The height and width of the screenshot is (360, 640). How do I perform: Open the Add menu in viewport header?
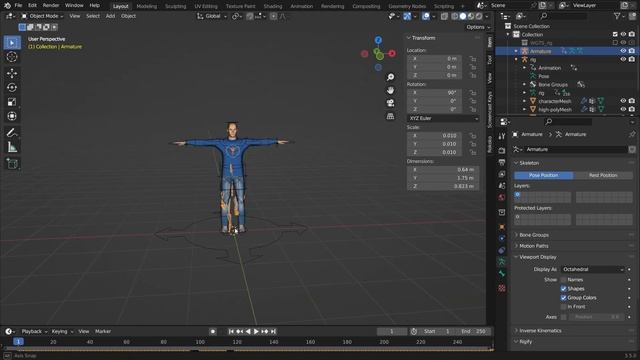click(x=110, y=16)
